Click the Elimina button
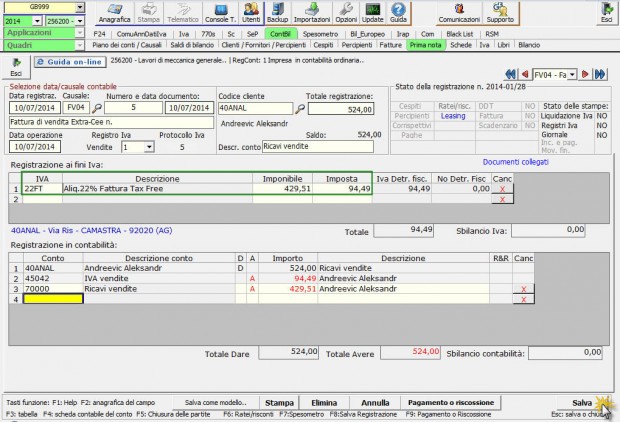 click(324, 403)
